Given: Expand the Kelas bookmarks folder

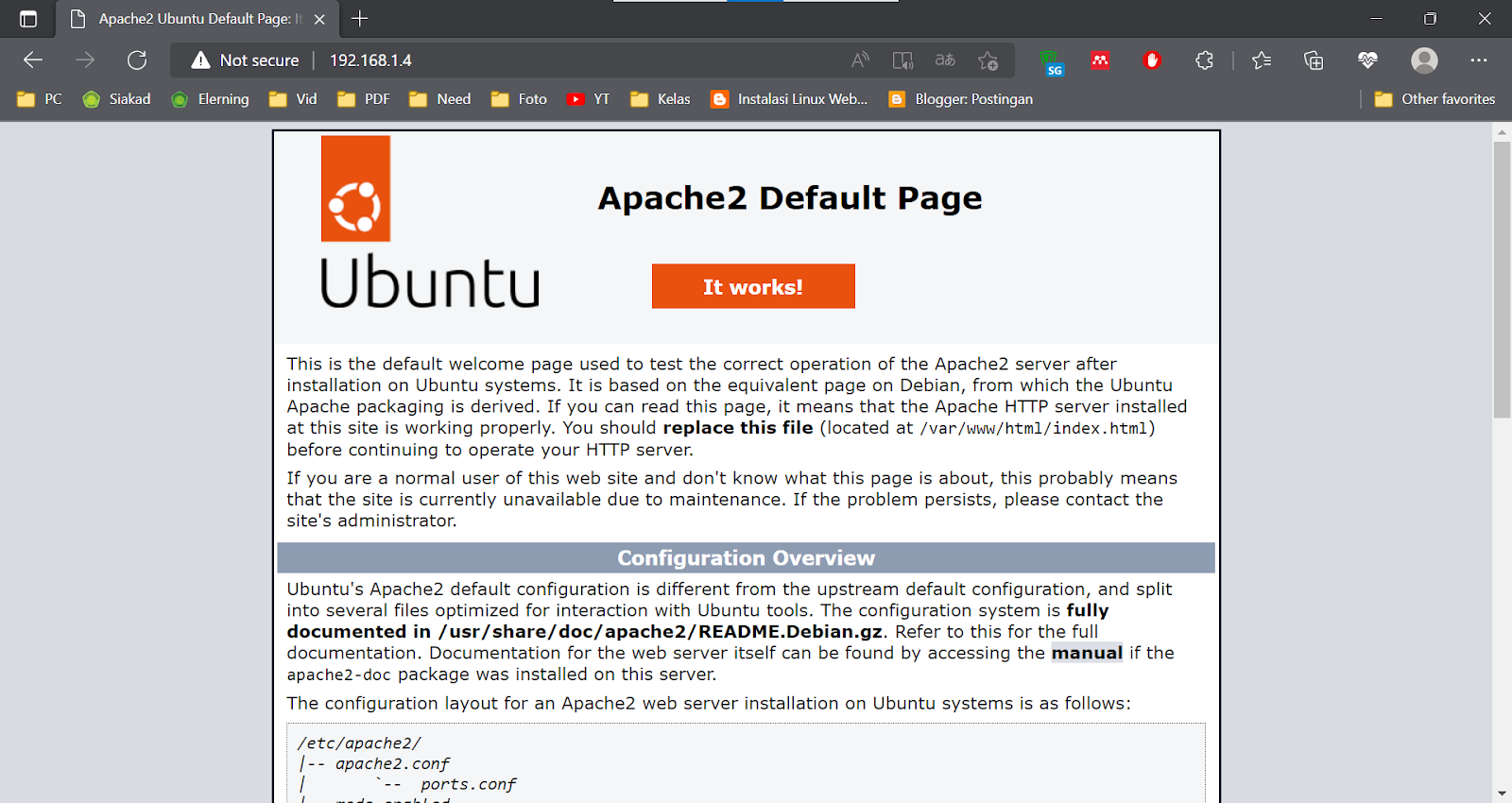Looking at the screenshot, I should (661, 99).
